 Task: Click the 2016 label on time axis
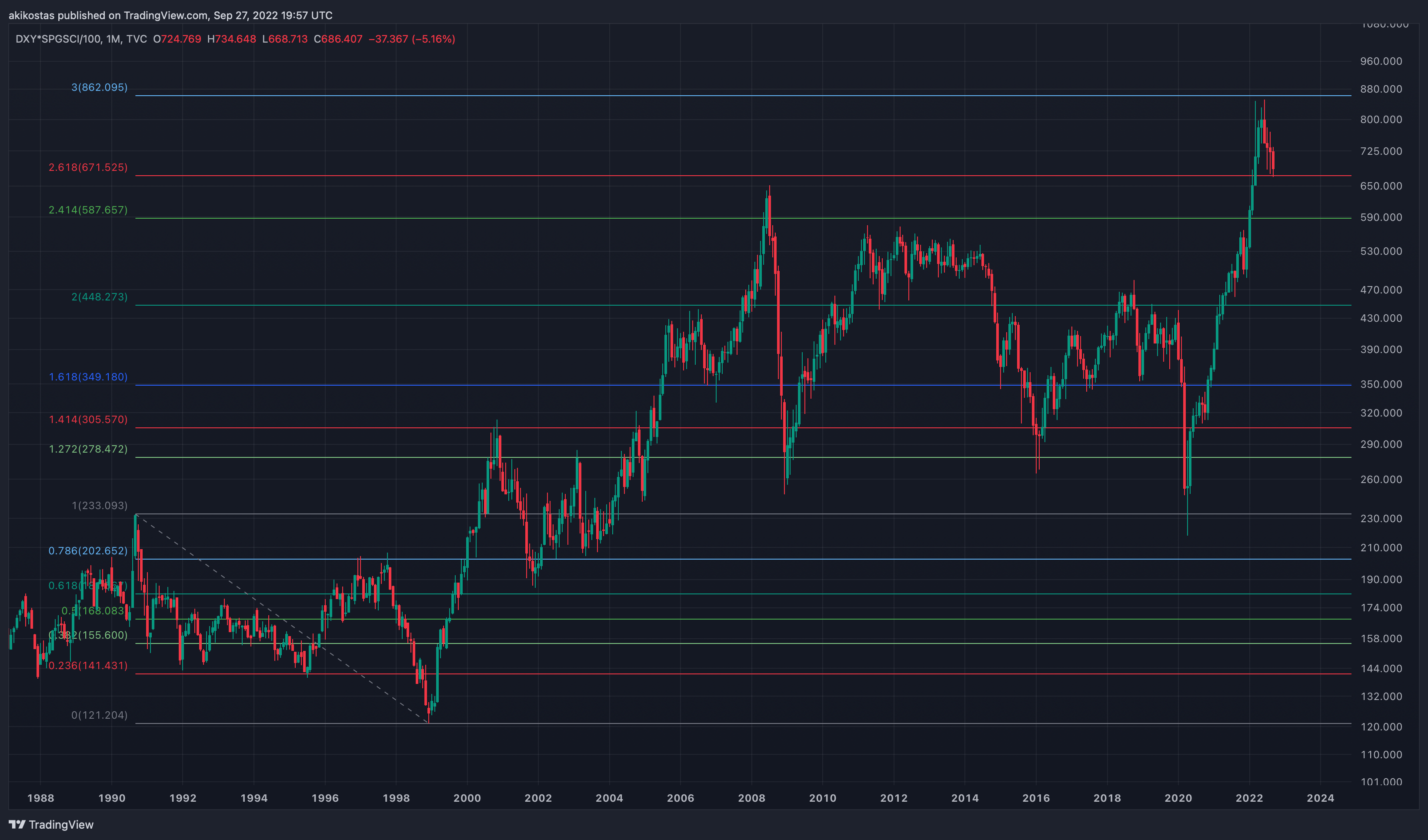click(x=1036, y=798)
